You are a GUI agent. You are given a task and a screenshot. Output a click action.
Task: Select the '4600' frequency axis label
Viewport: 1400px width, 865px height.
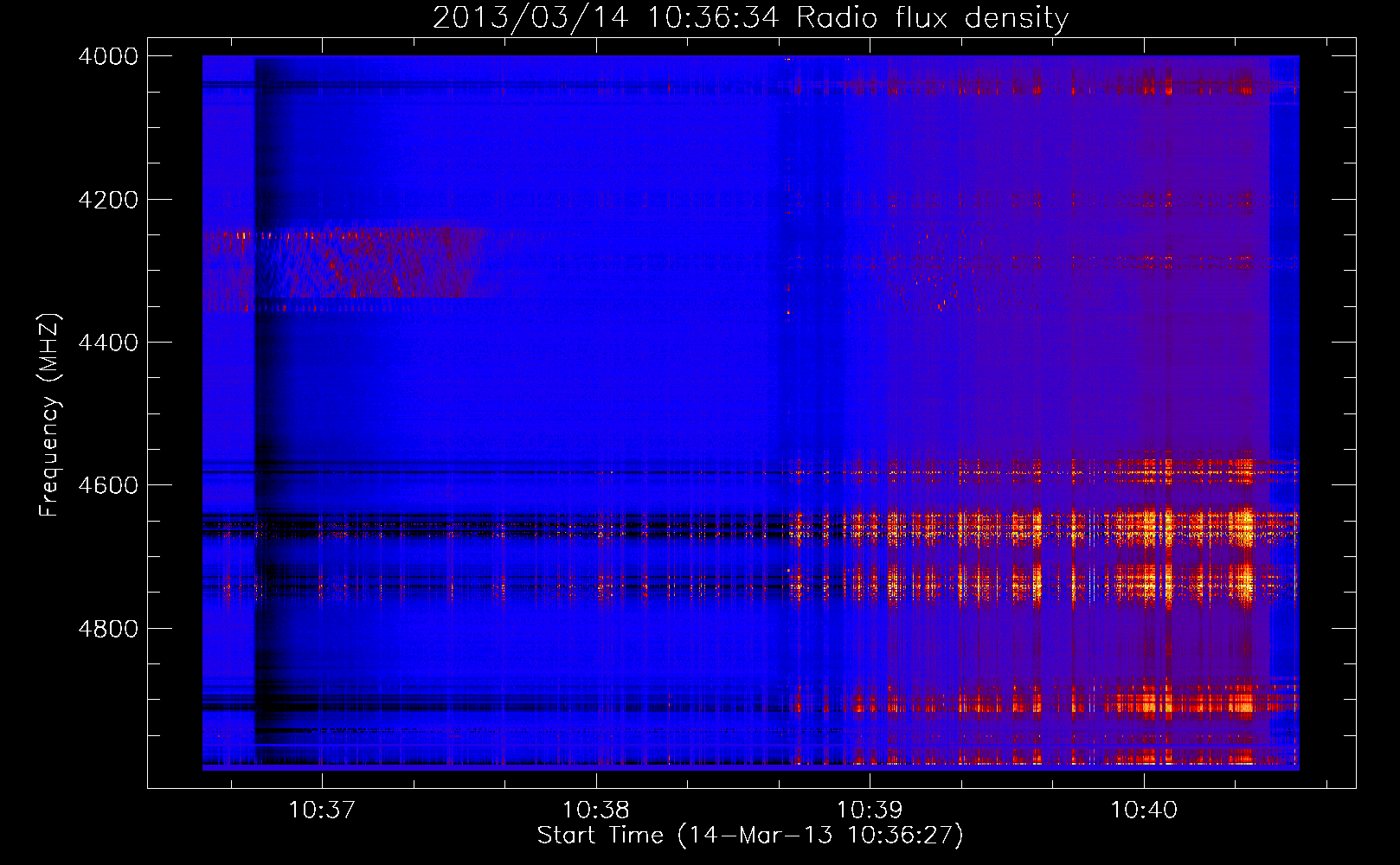point(108,485)
